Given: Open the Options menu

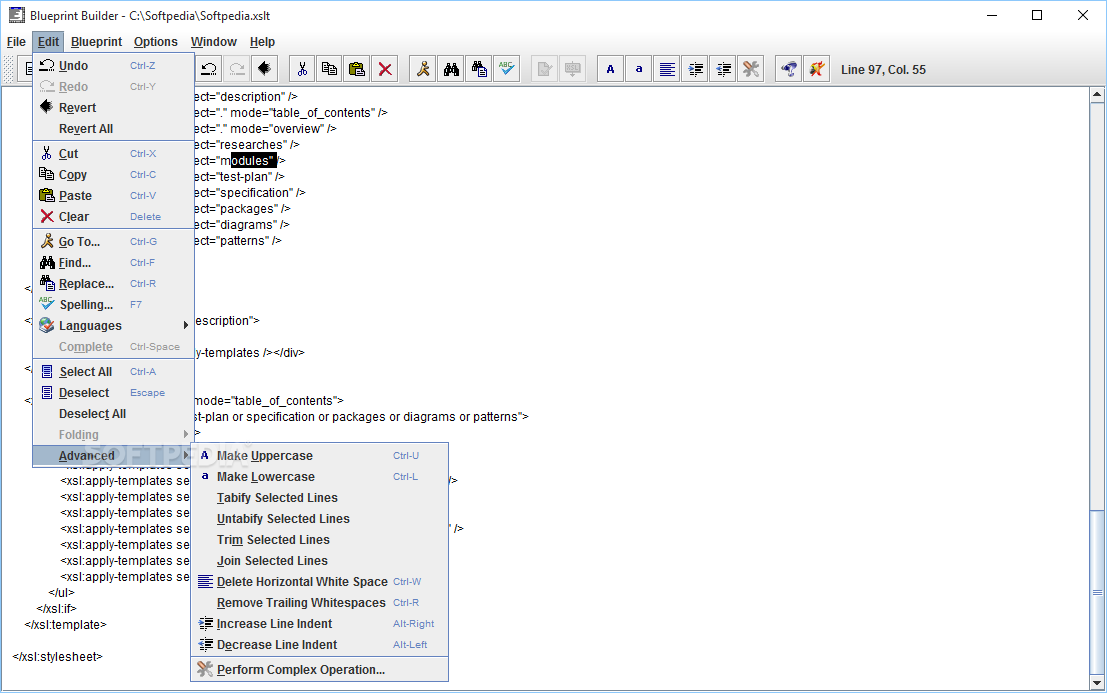Looking at the screenshot, I should [155, 42].
